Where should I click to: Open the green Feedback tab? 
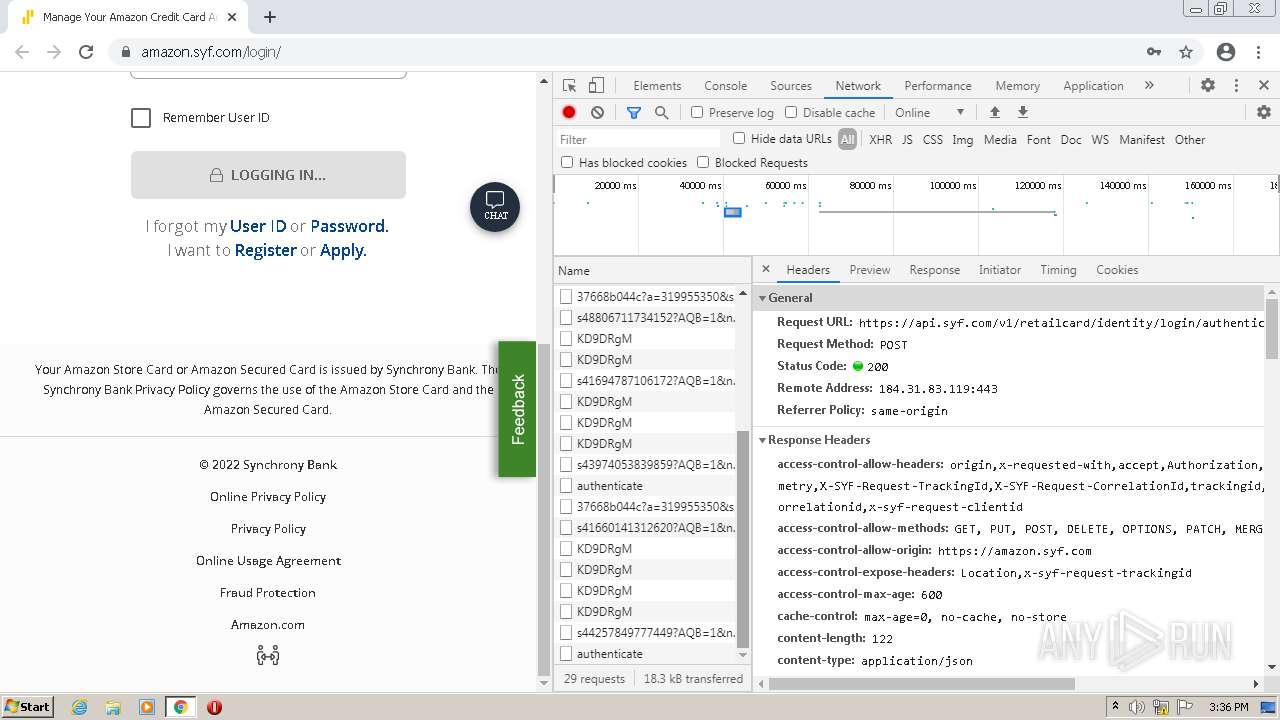(x=518, y=409)
